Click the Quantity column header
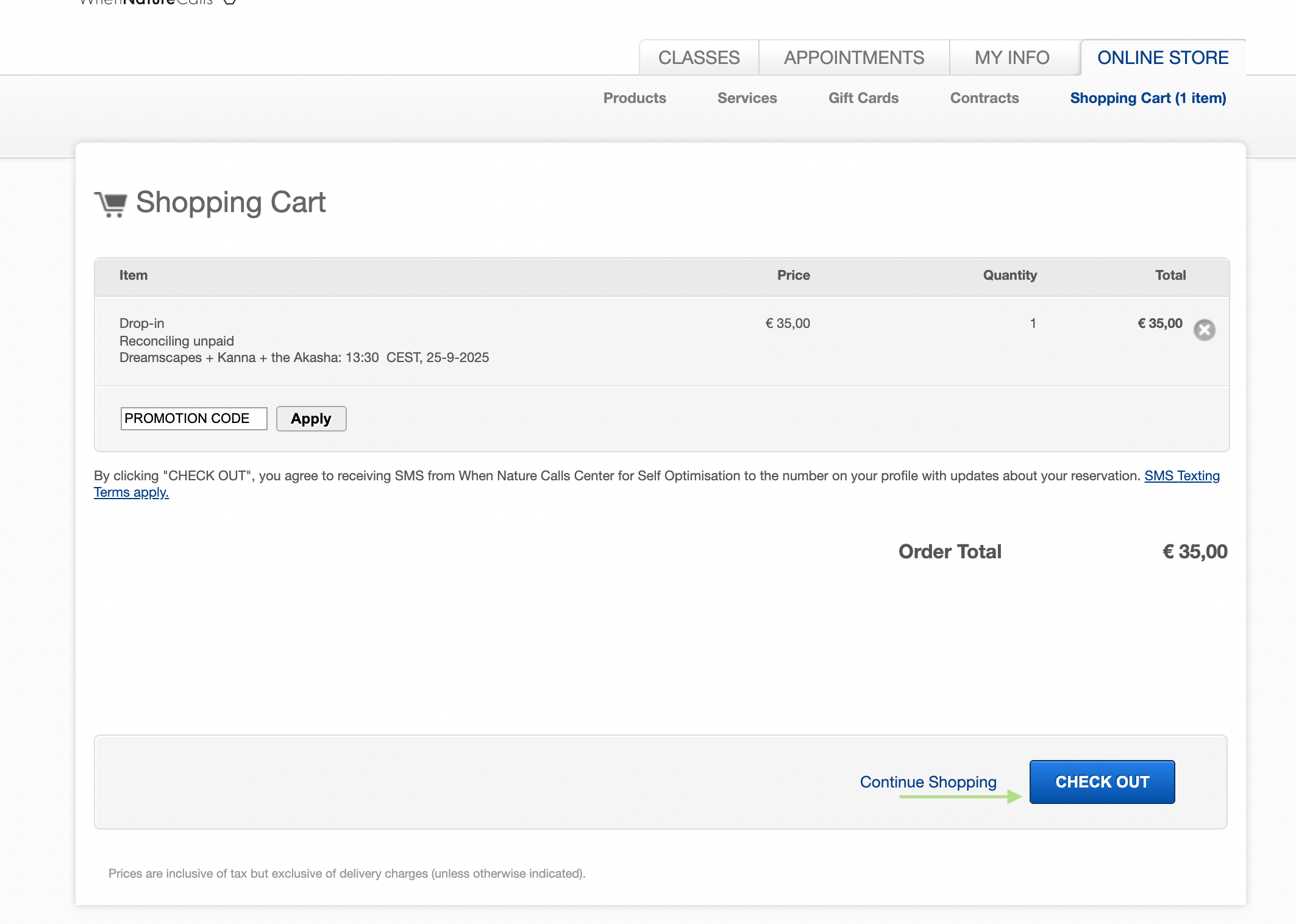This screenshot has width=1296, height=924. (x=1009, y=275)
